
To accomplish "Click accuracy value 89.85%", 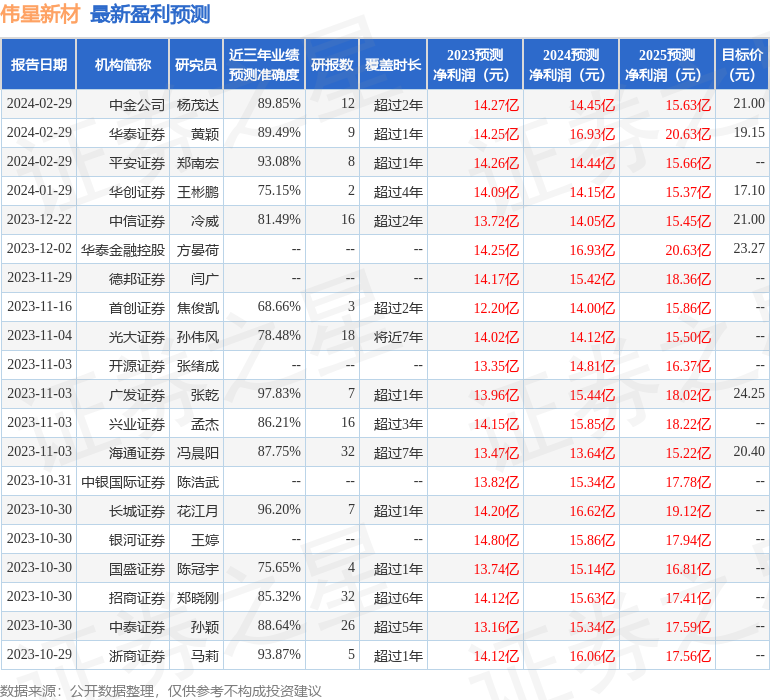I will tap(279, 104).
